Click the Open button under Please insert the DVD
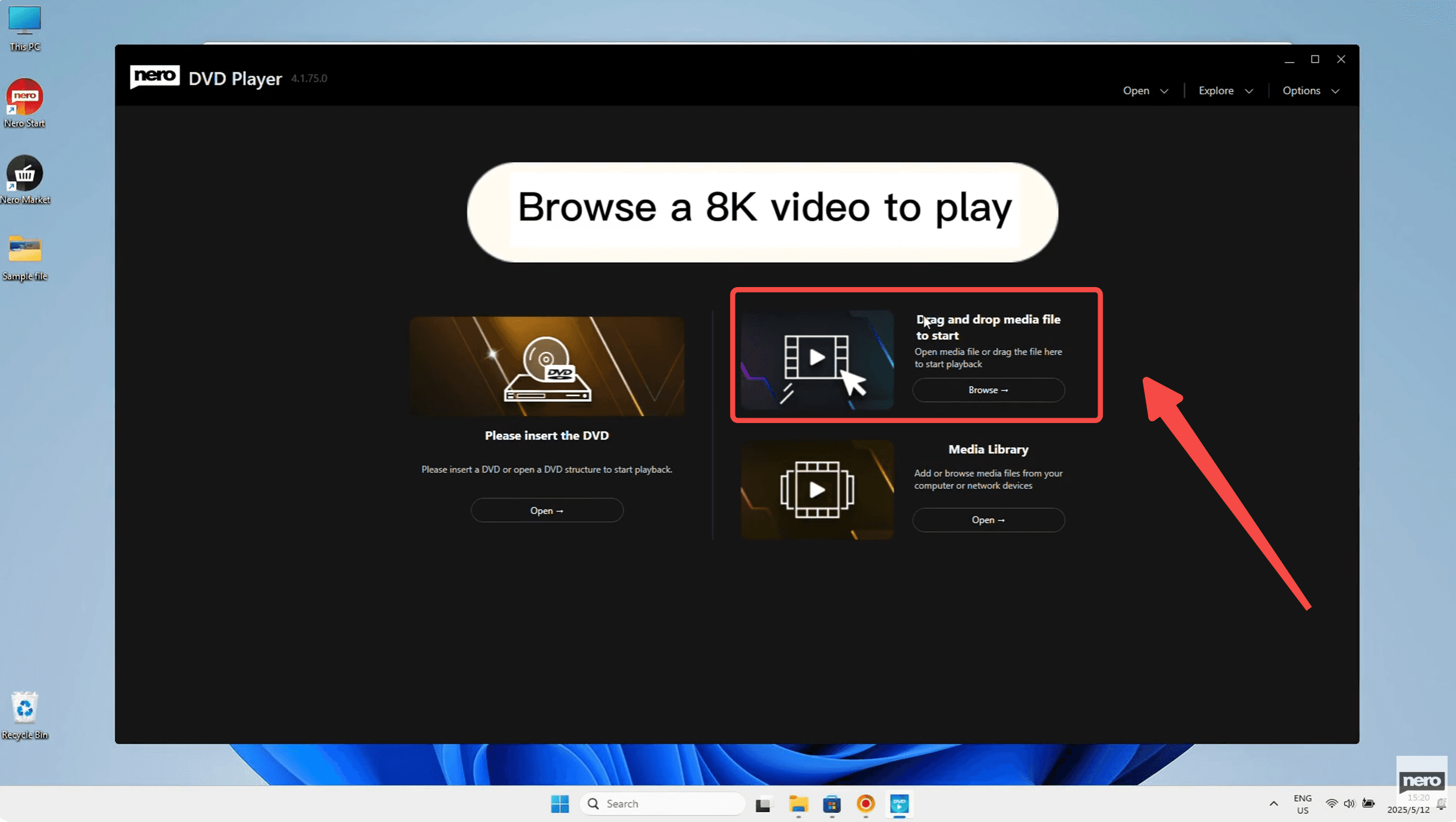The height and width of the screenshot is (822, 1456). [x=547, y=510]
